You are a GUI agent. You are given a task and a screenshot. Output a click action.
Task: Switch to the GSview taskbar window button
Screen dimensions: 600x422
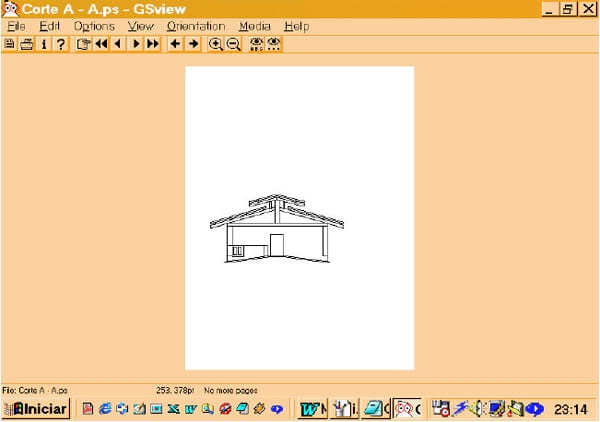407,409
